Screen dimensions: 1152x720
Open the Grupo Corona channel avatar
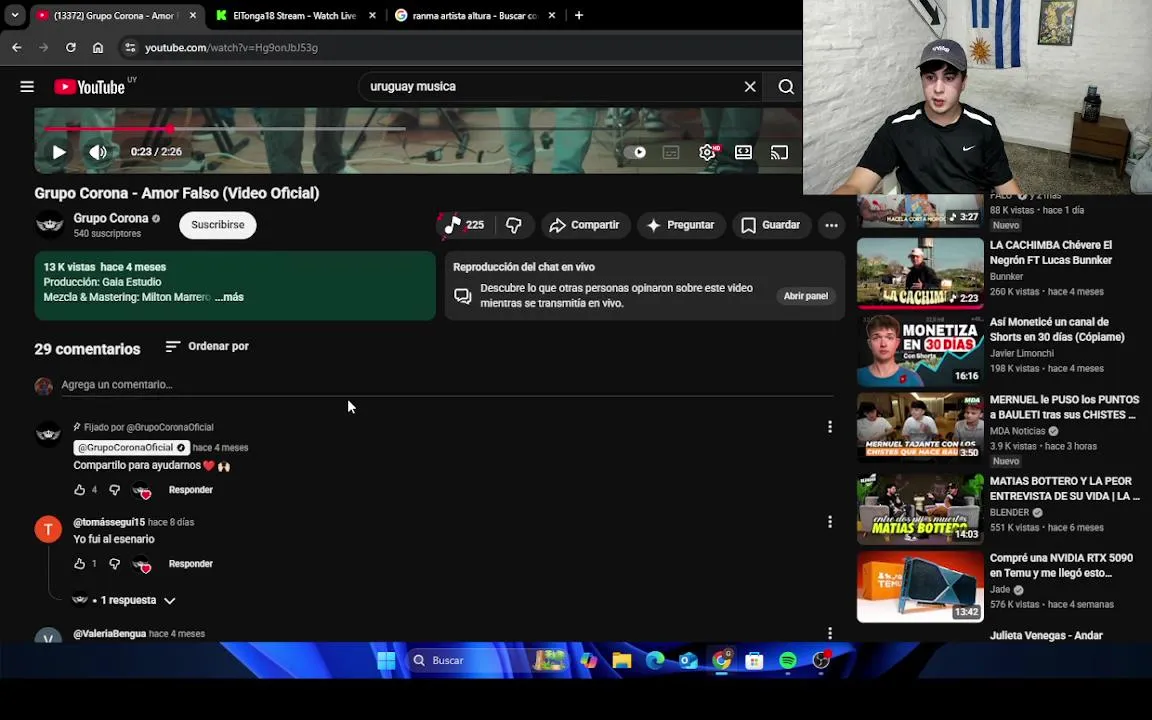tap(49, 225)
